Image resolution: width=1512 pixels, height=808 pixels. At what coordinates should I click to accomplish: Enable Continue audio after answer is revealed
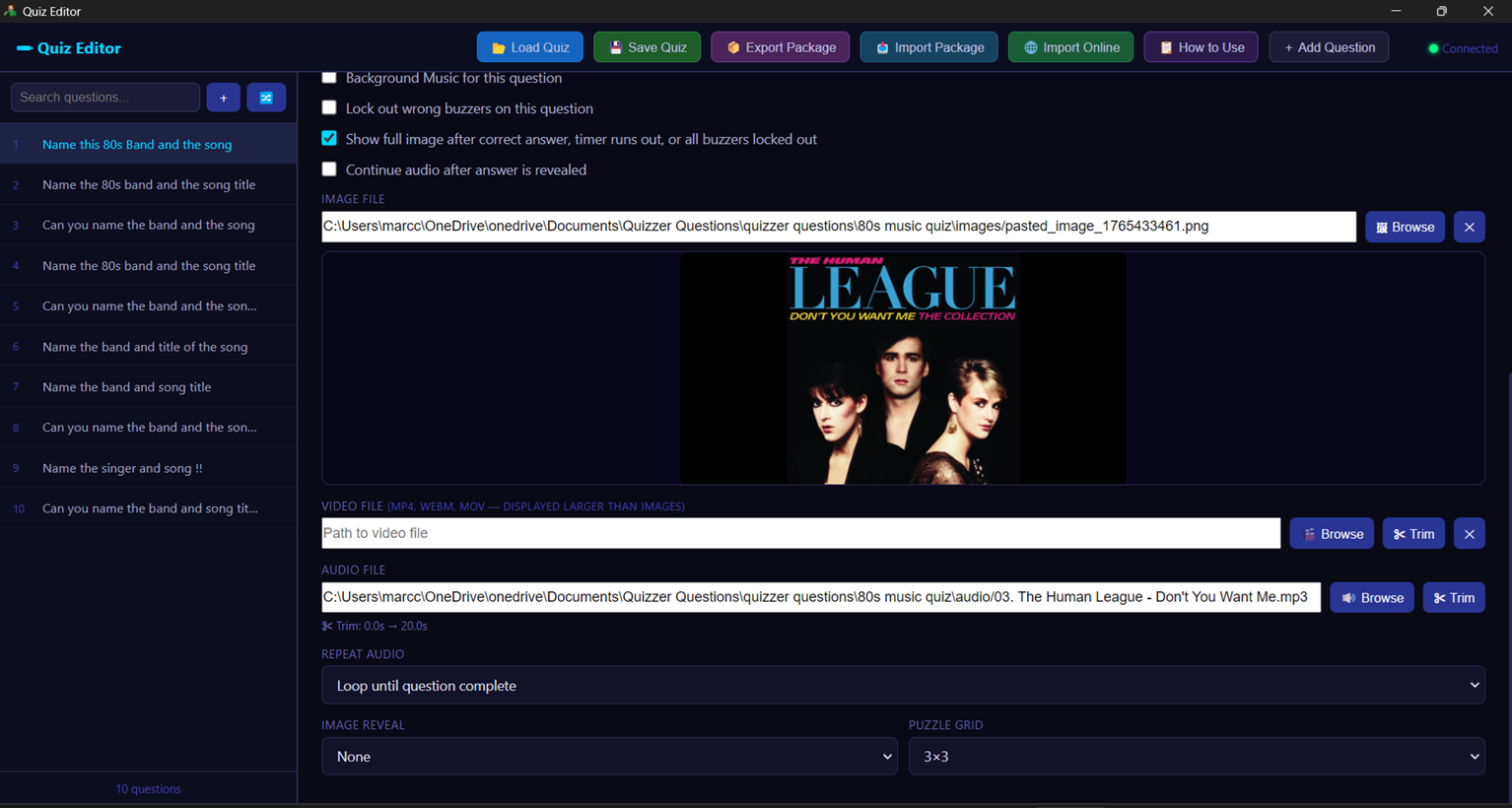click(329, 169)
